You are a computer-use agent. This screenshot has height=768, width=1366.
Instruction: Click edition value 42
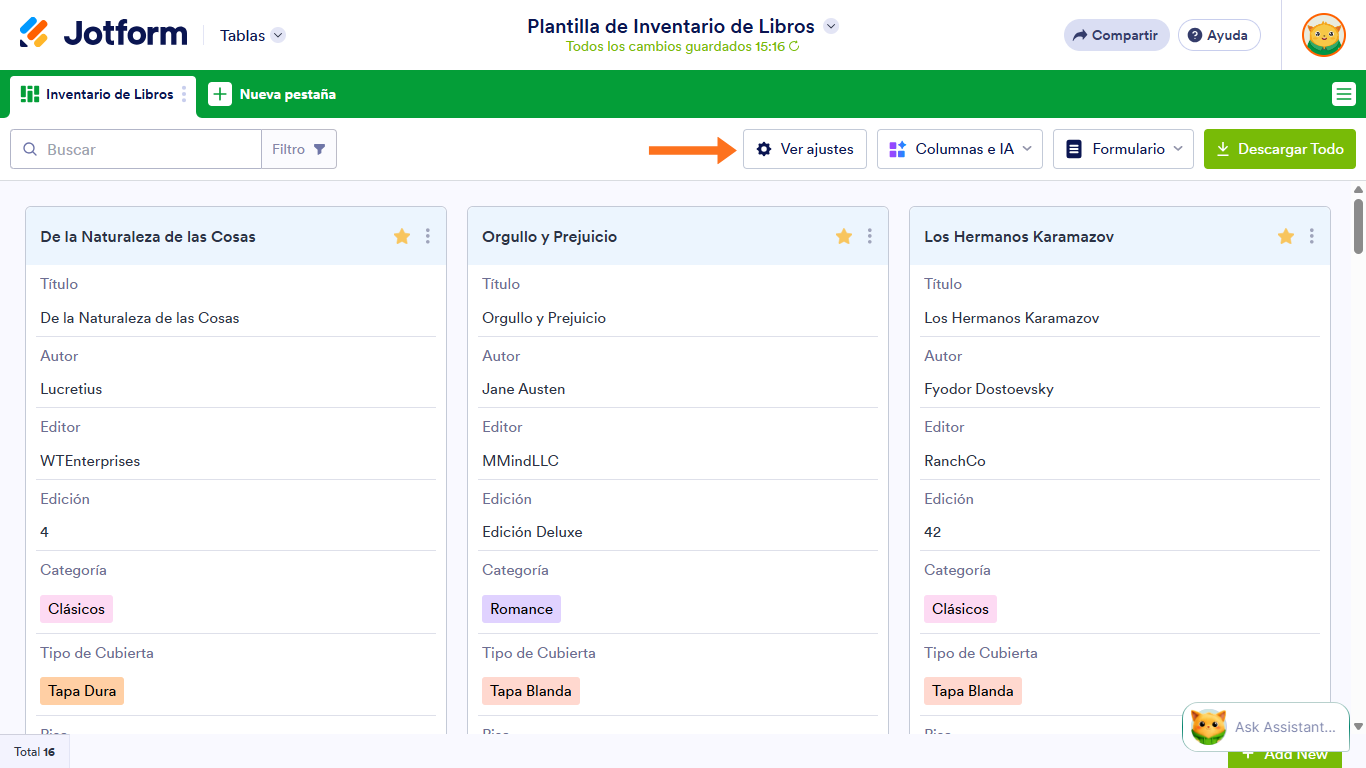pyautogui.click(x=933, y=532)
